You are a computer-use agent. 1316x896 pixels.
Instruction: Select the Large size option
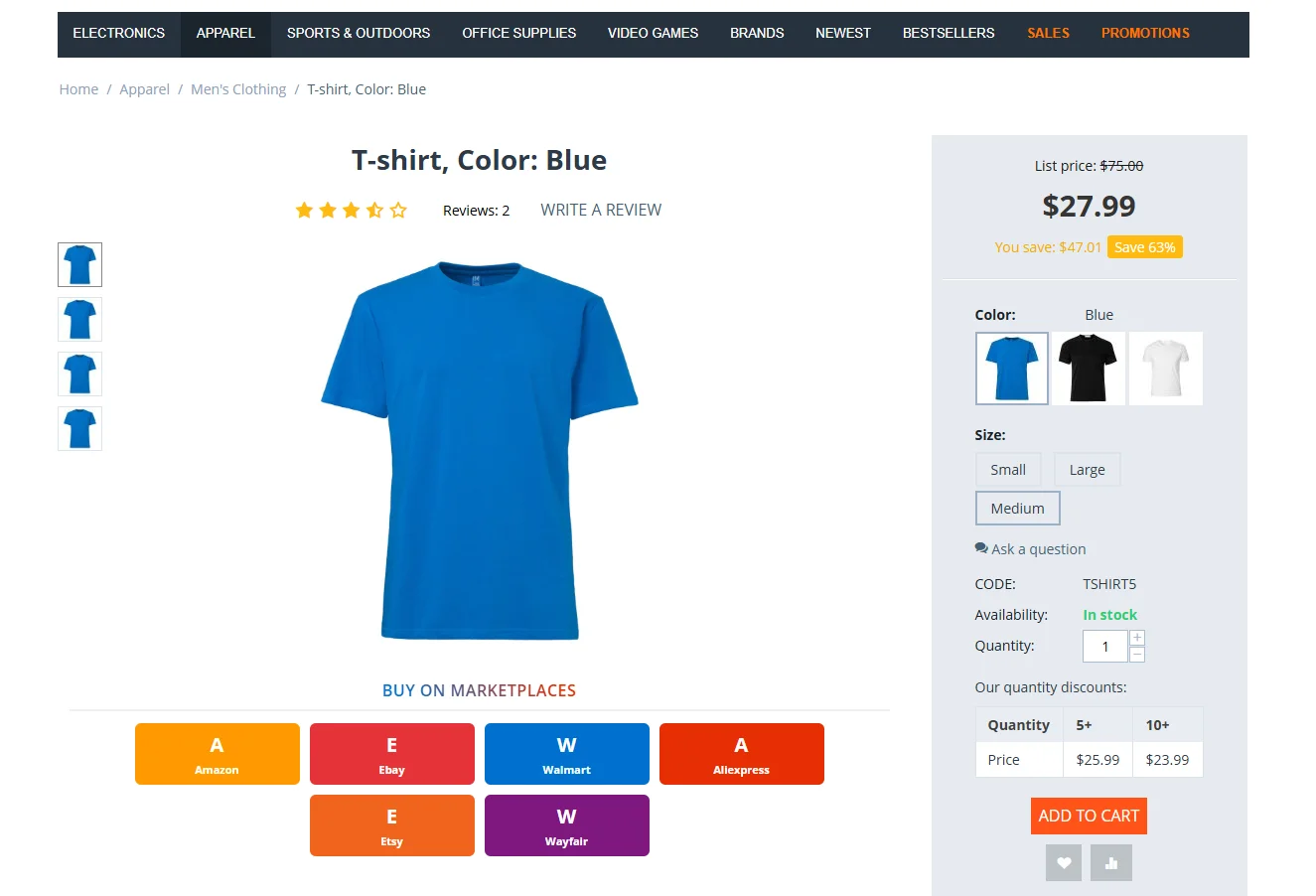coord(1087,470)
